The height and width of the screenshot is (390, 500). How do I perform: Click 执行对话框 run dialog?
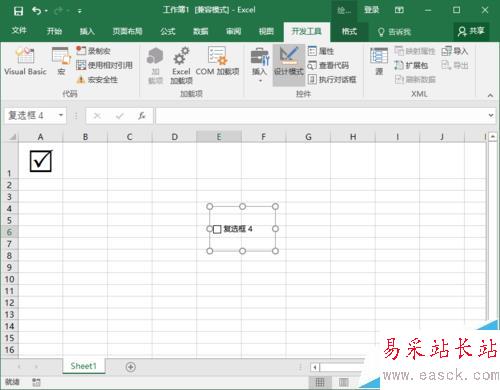click(332, 79)
